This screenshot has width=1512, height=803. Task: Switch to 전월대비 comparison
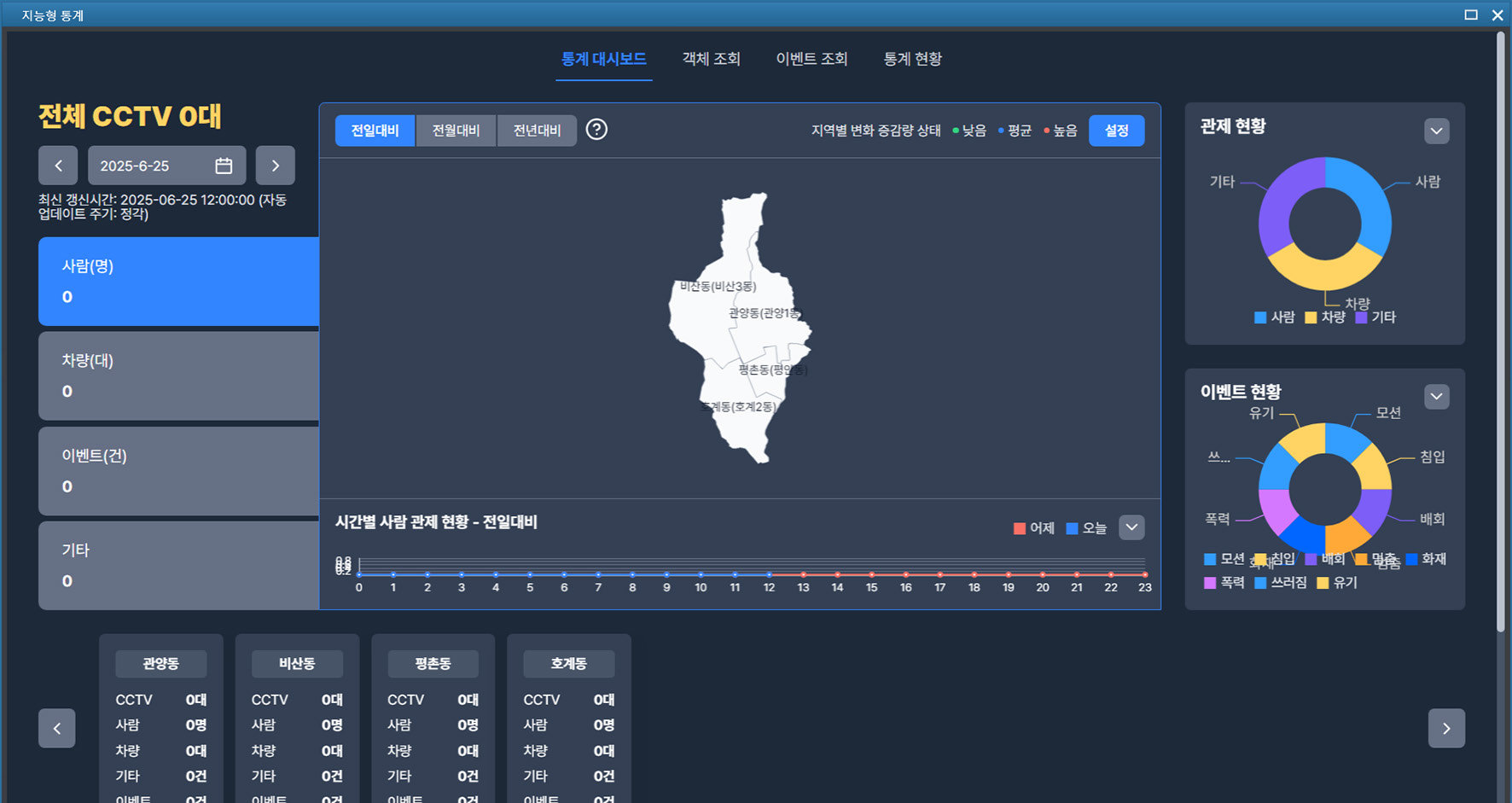coord(457,131)
